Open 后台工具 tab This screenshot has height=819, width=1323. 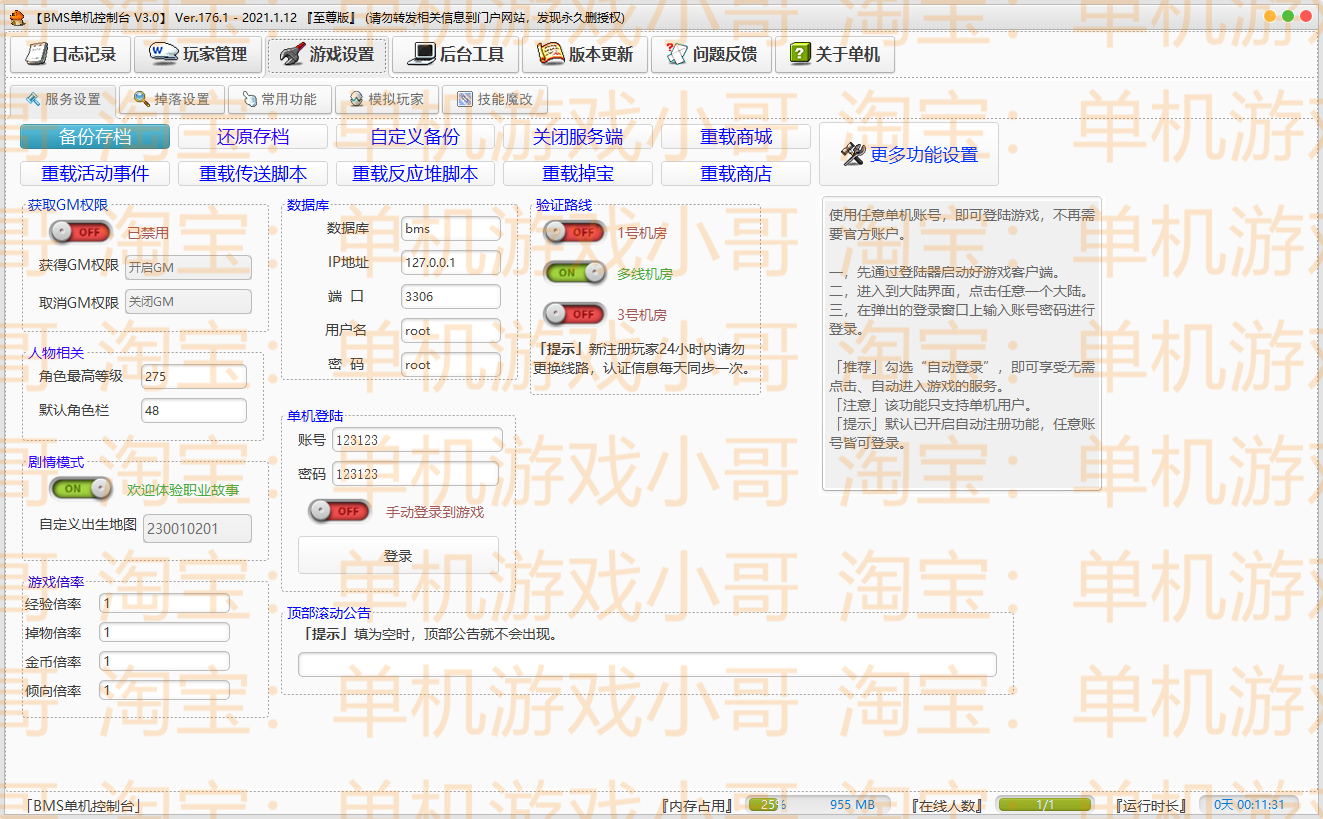(x=455, y=55)
